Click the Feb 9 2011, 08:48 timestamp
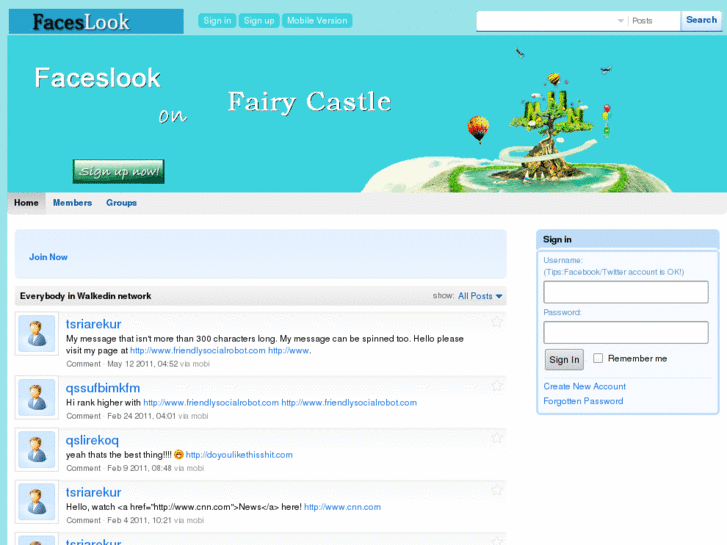The image size is (727, 545). 141,468
